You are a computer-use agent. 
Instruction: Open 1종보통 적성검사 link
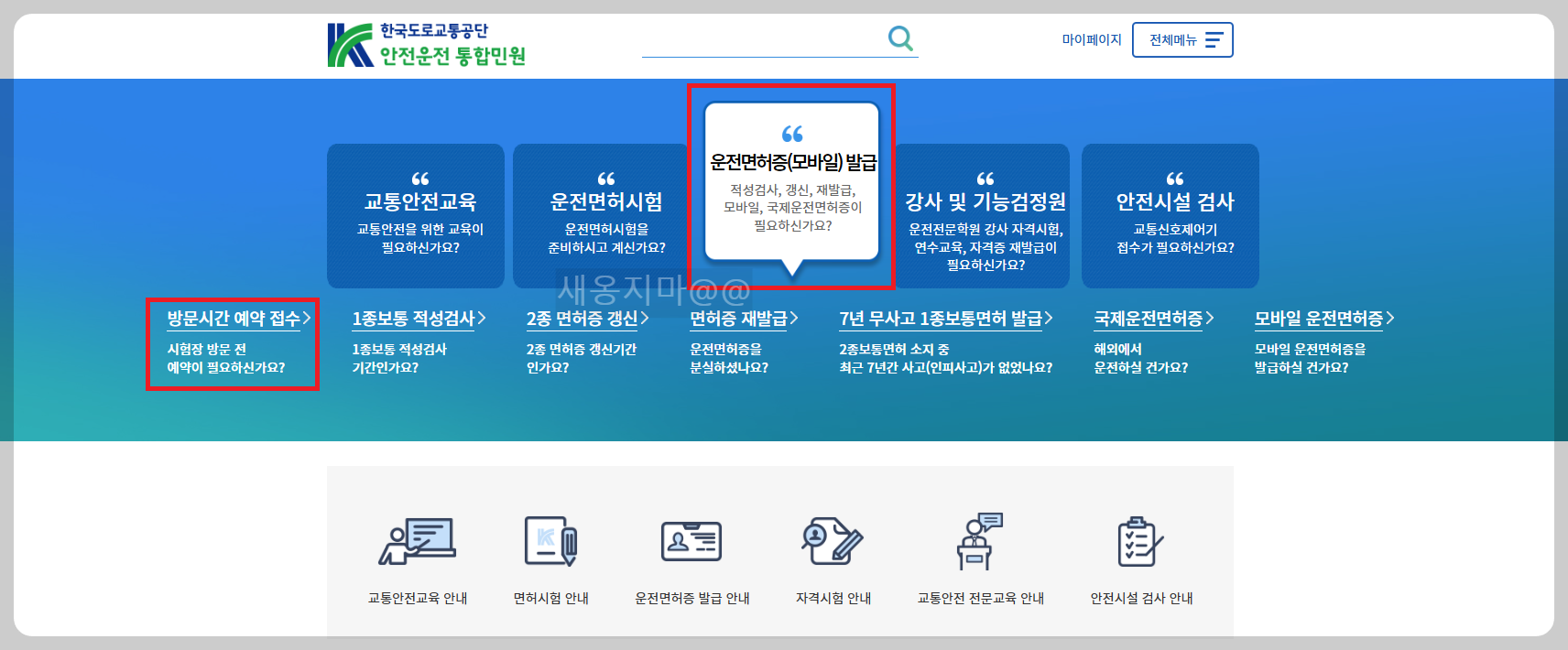pyautogui.click(x=419, y=319)
